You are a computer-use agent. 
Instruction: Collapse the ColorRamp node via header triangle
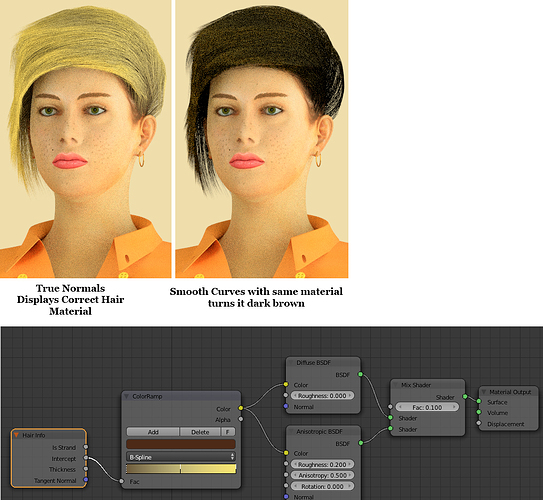[x=126, y=396]
